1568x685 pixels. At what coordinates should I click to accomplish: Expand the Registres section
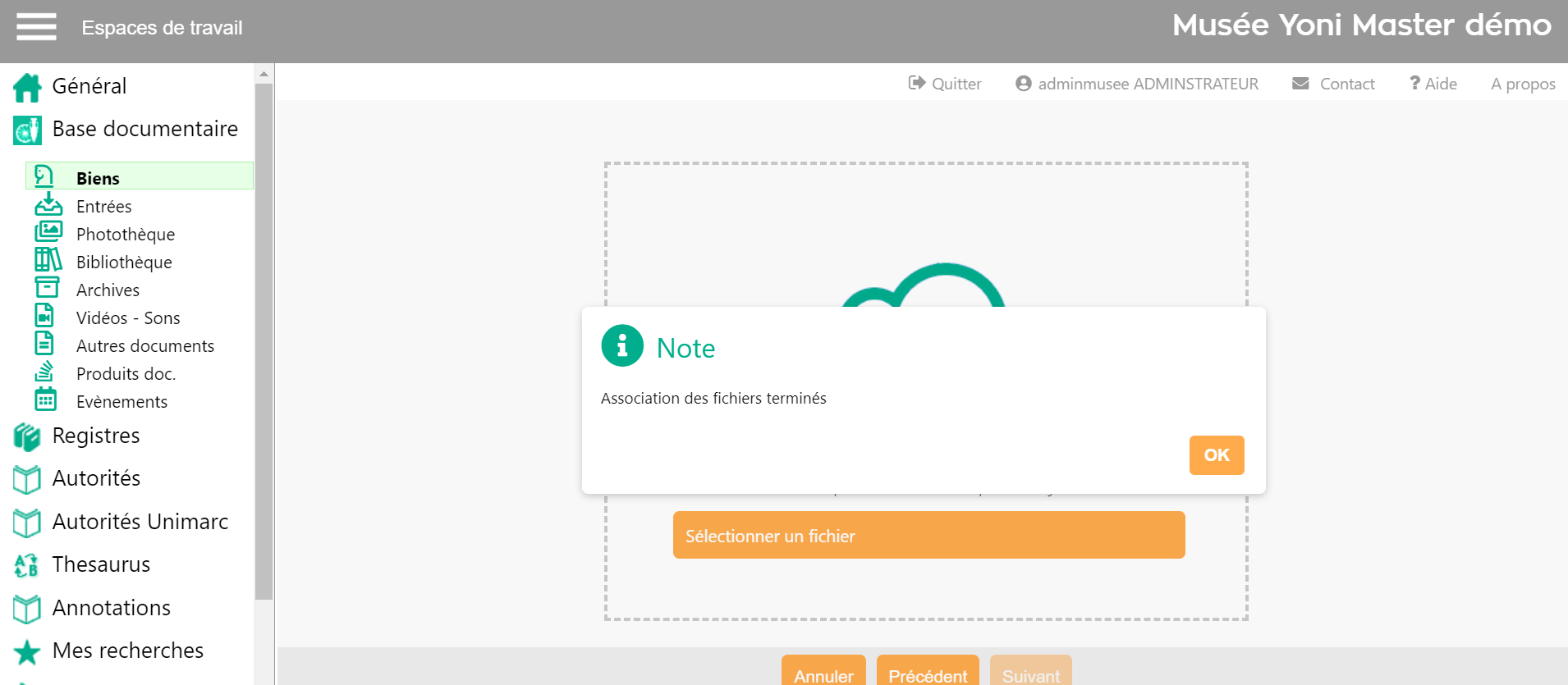coord(96,436)
